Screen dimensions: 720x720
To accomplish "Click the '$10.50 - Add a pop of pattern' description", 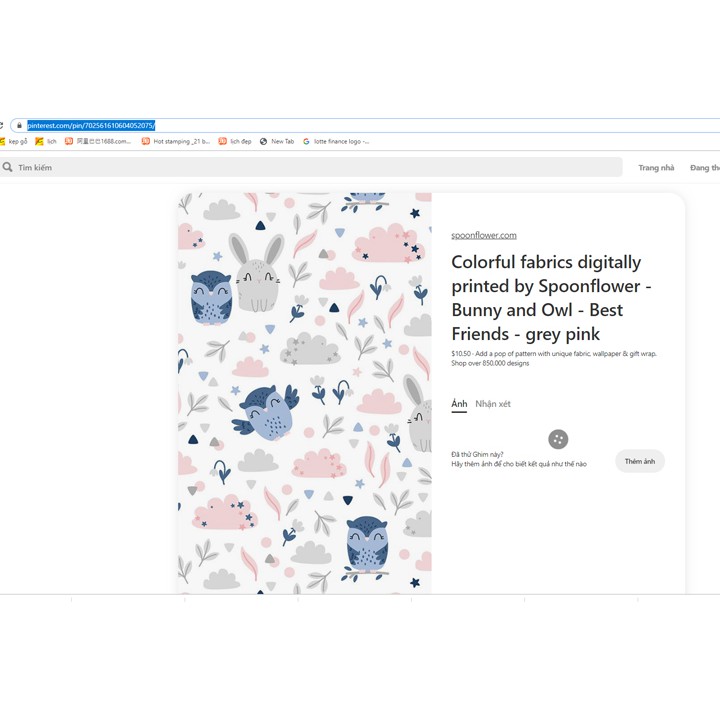I will tap(554, 358).
